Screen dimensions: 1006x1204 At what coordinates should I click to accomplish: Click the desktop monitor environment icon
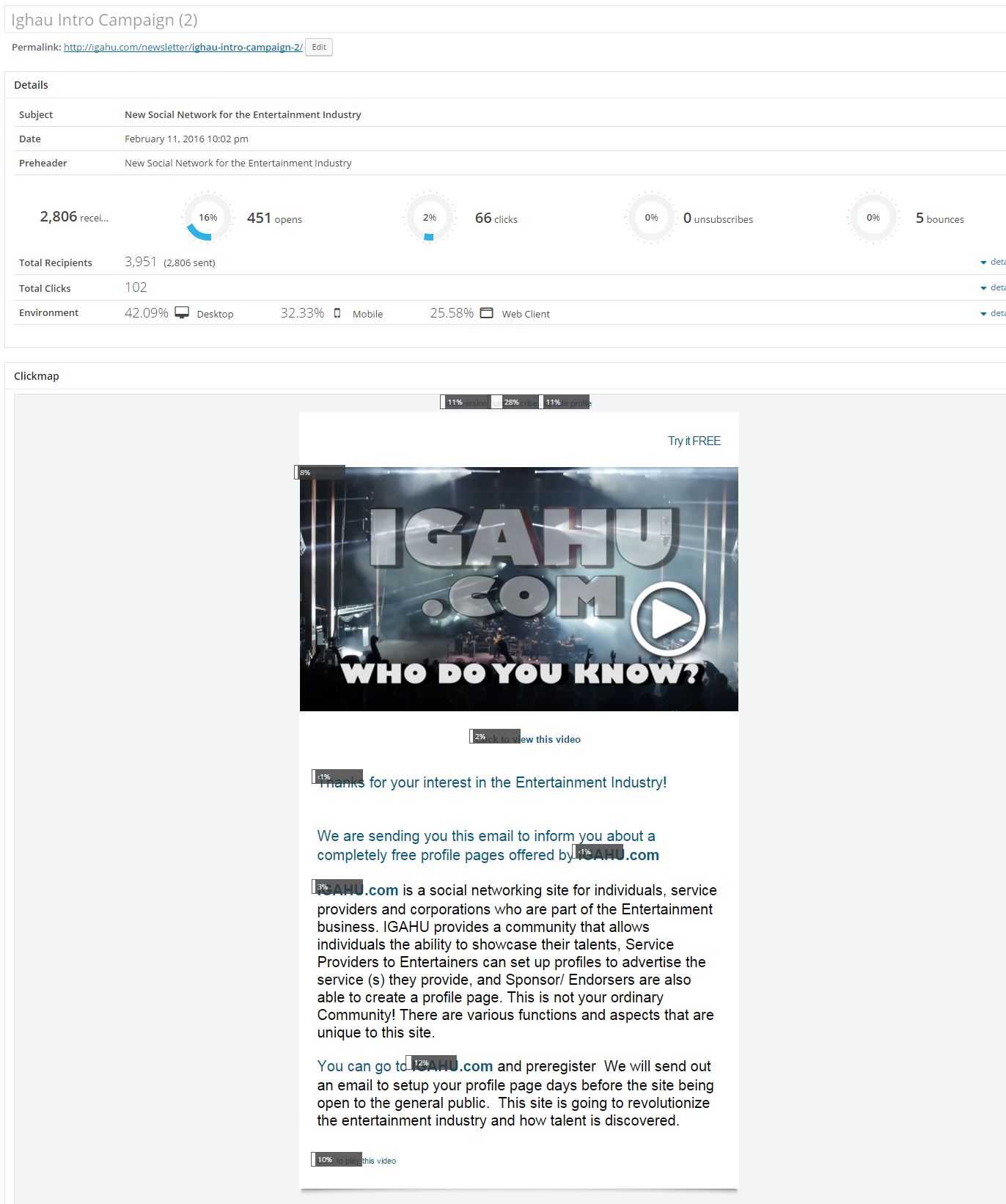tap(182, 313)
